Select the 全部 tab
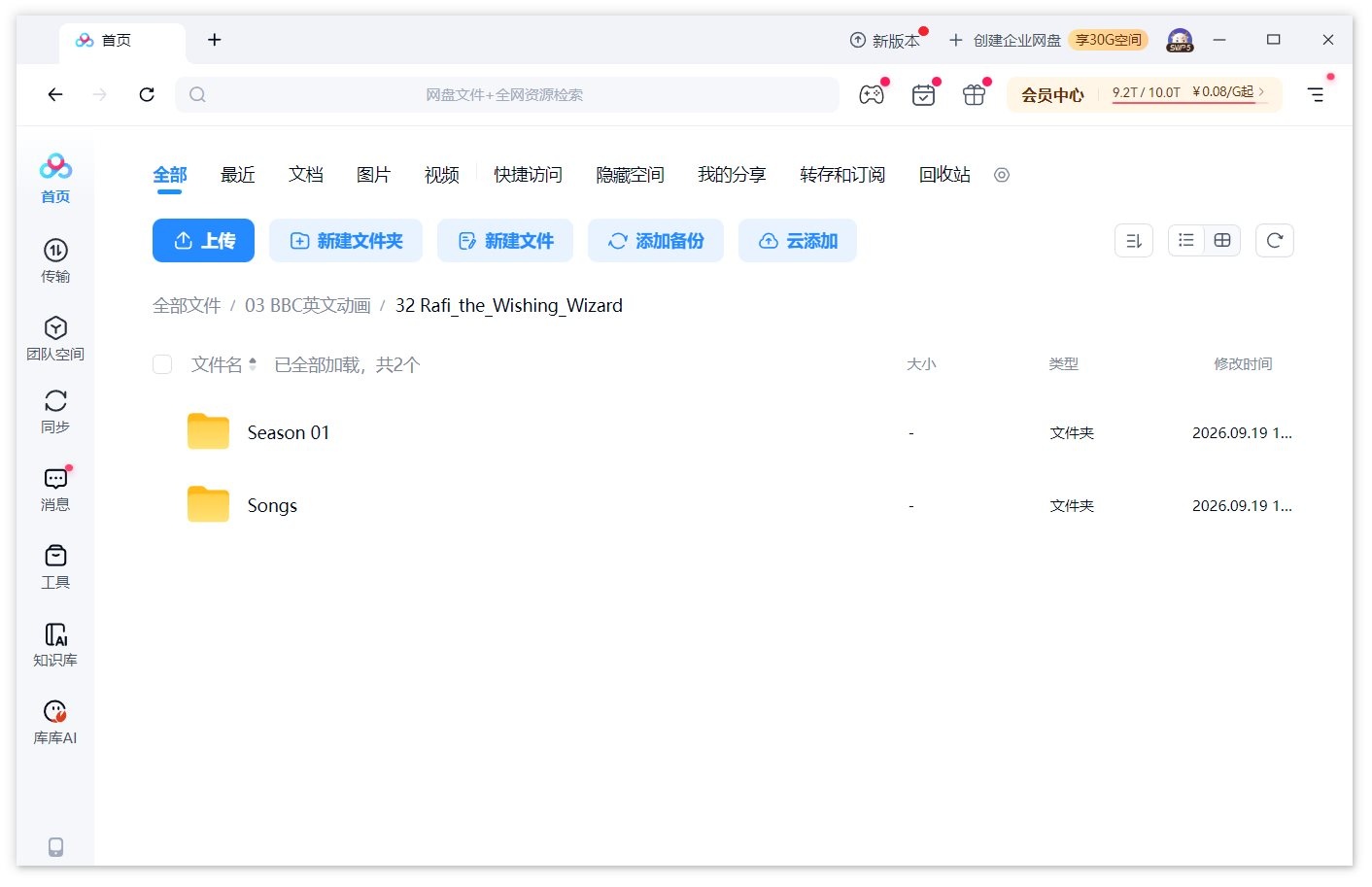This screenshot has height=887, width=1372. 169,175
